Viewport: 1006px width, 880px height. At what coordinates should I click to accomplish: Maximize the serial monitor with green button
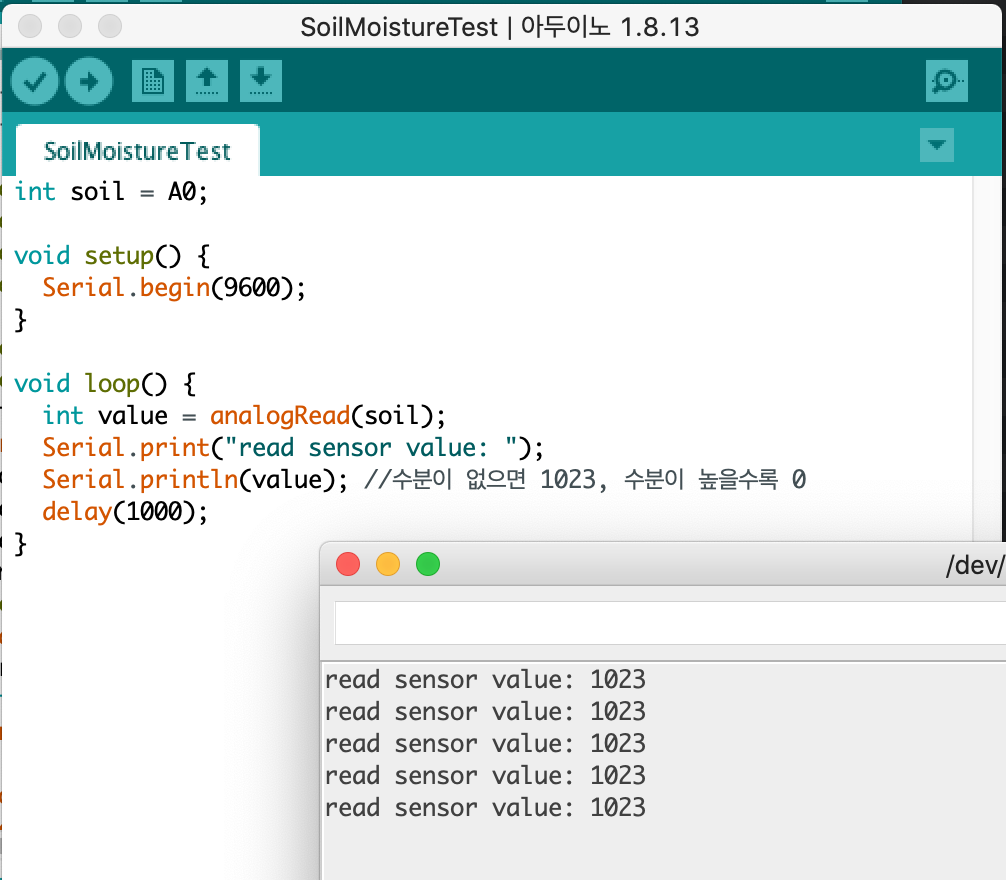tap(428, 564)
